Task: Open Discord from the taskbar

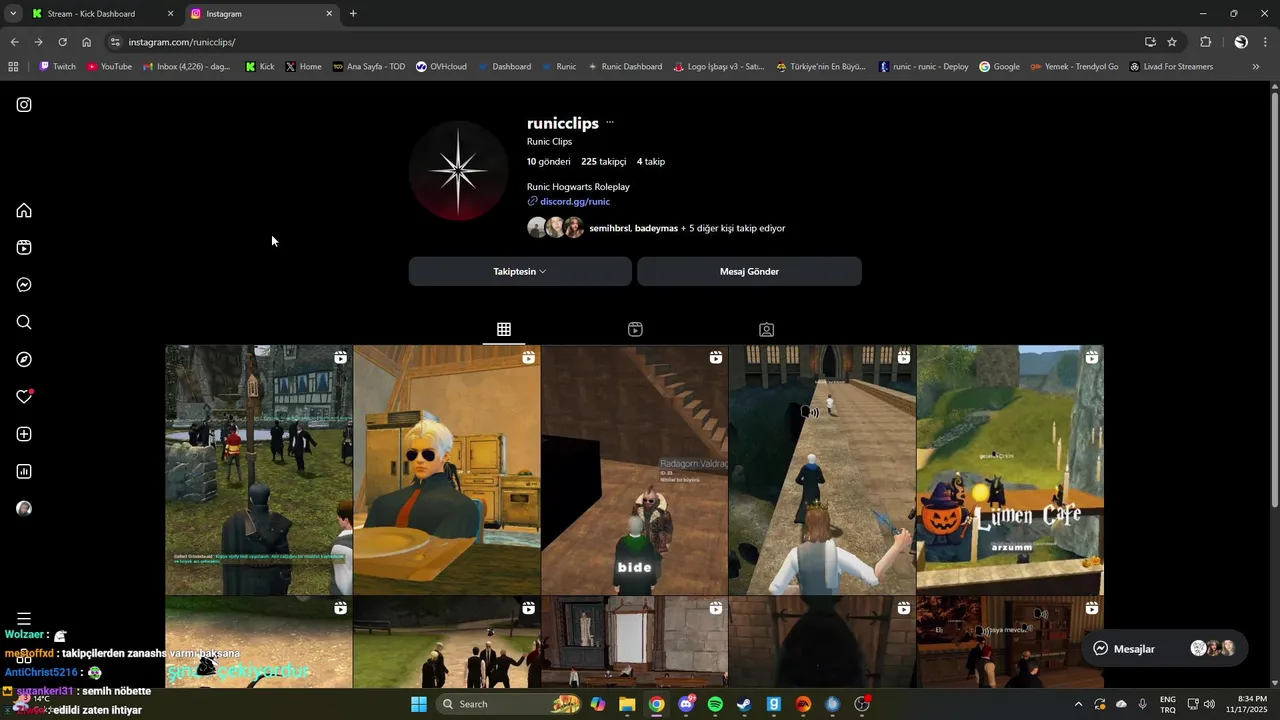Action: (686, 704)
